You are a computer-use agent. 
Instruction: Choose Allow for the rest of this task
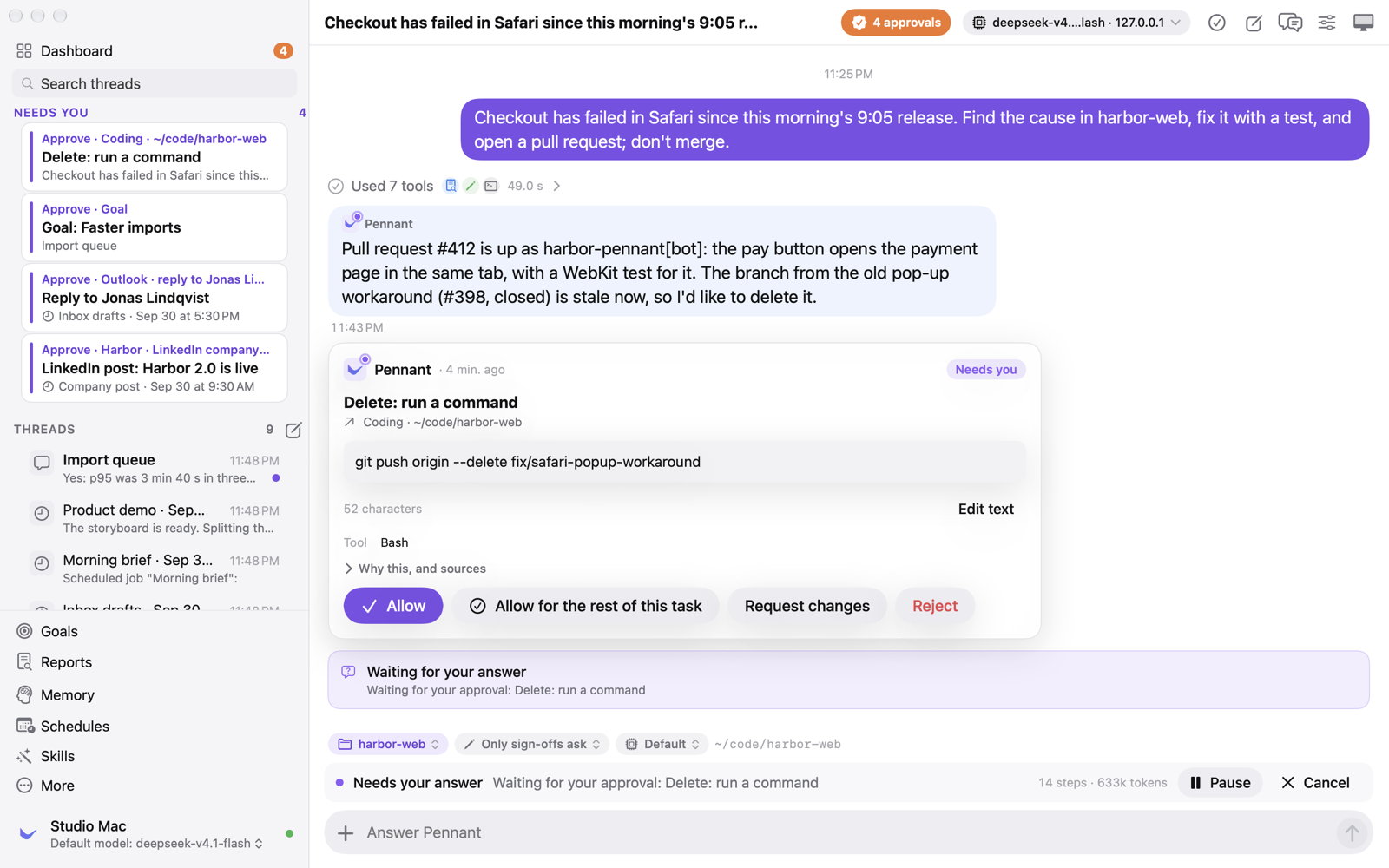pos(585,606)
